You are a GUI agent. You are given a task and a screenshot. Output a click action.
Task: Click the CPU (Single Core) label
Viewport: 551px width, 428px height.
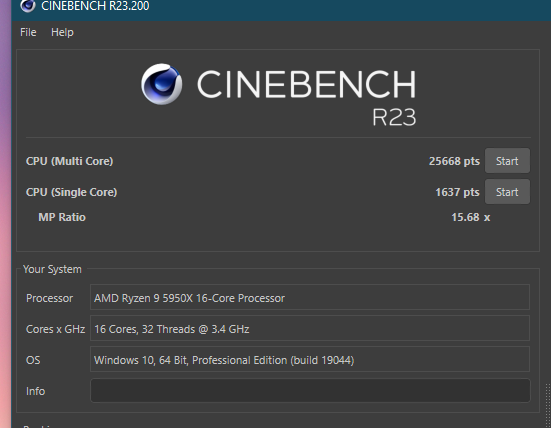(71, 192)
